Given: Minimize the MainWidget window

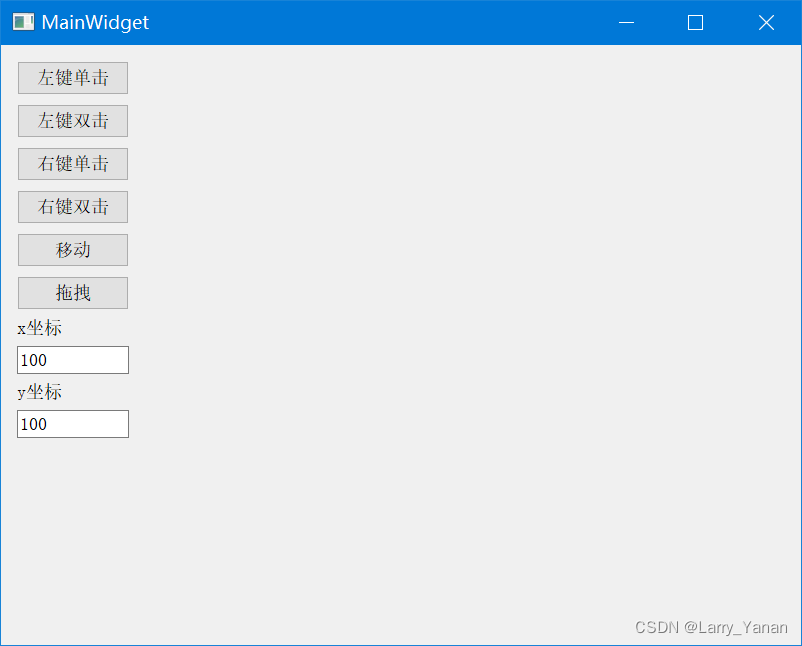Looking at the screenshot, I should tap(626, 23).
